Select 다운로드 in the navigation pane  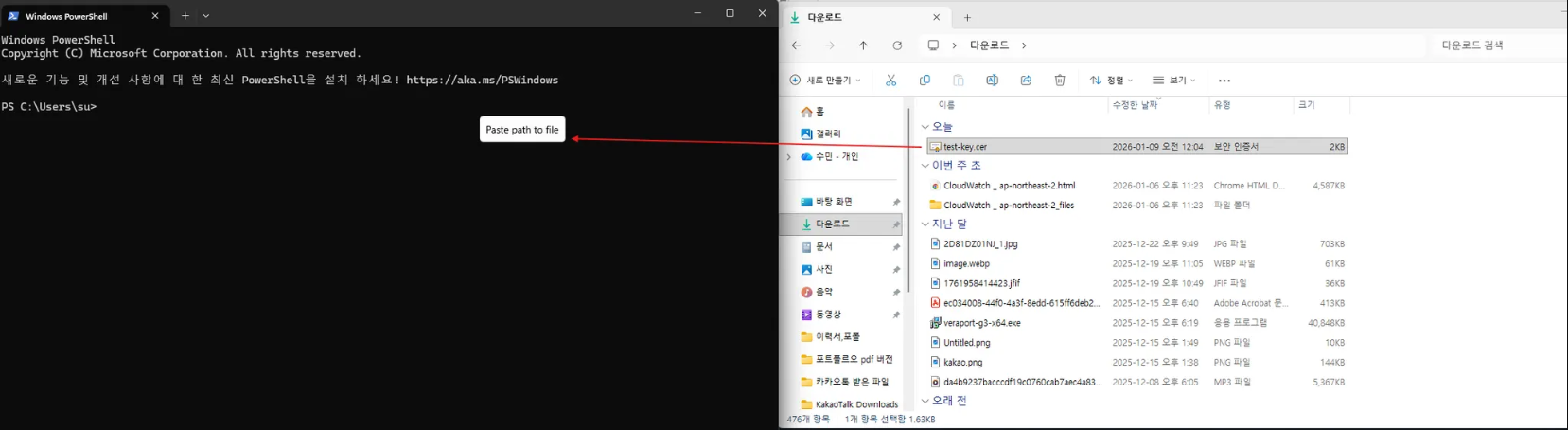(x=840, y=224)
